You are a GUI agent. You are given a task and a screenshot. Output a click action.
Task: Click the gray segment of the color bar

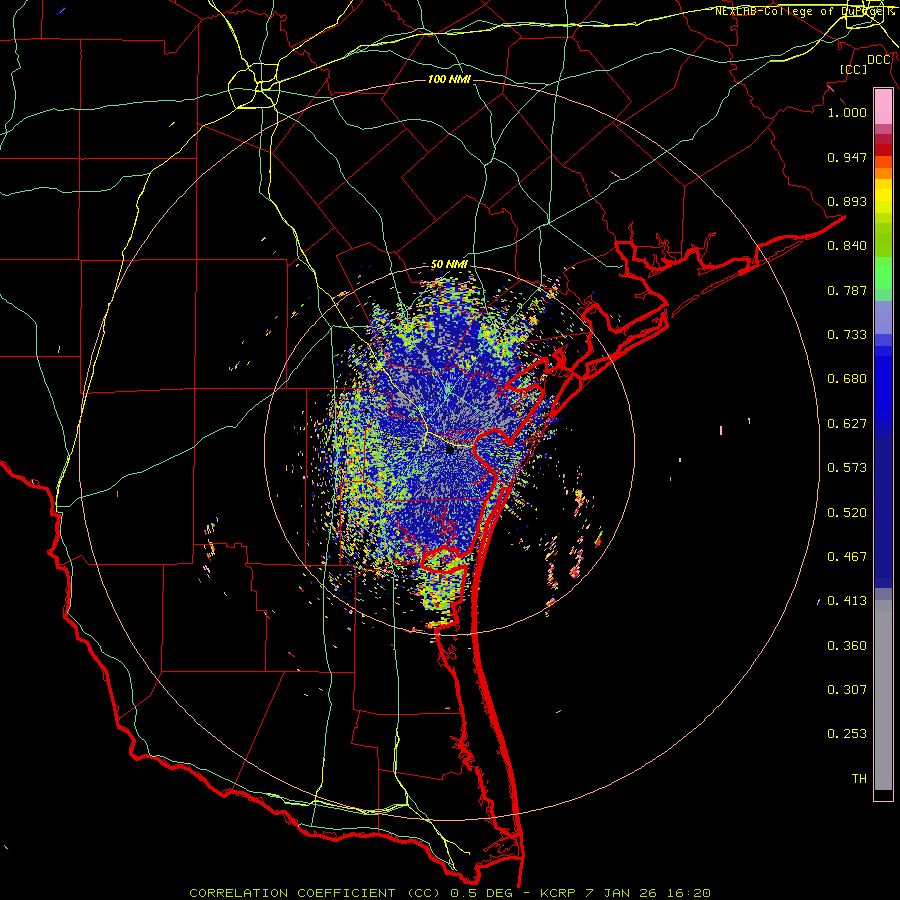[x=883, y=695]
